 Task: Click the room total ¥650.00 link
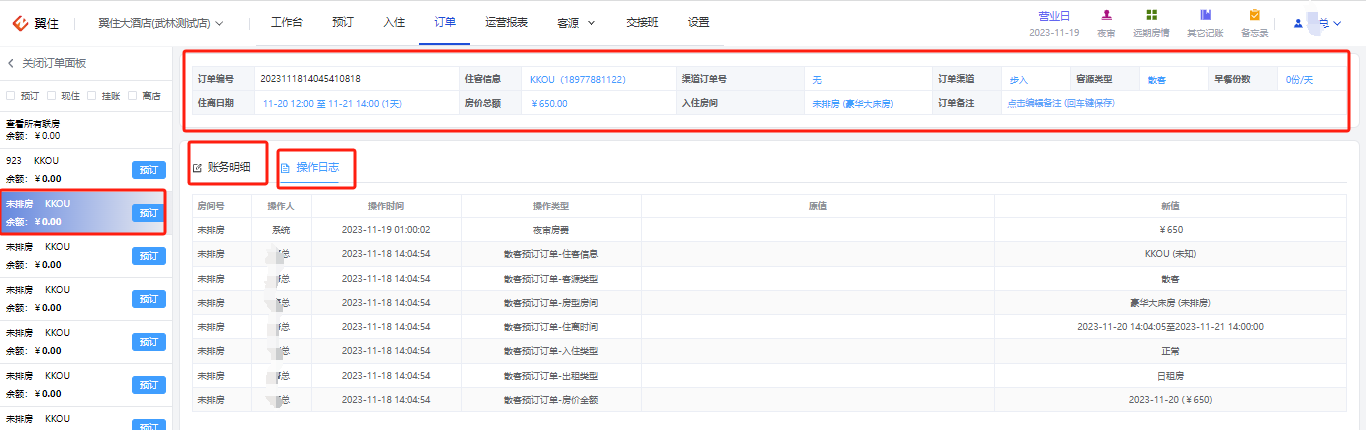coord(549,103)
